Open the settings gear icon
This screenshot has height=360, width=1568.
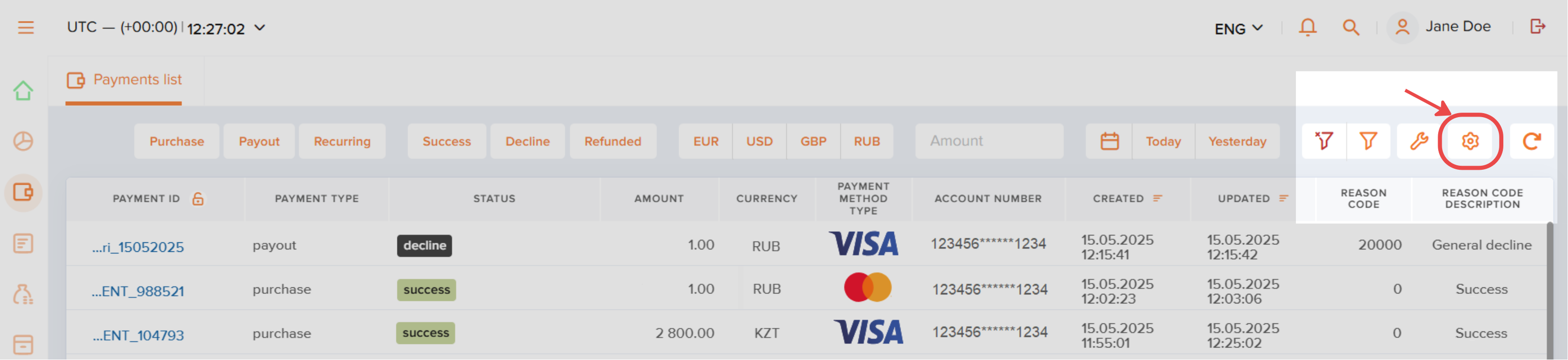(1470, 141)
